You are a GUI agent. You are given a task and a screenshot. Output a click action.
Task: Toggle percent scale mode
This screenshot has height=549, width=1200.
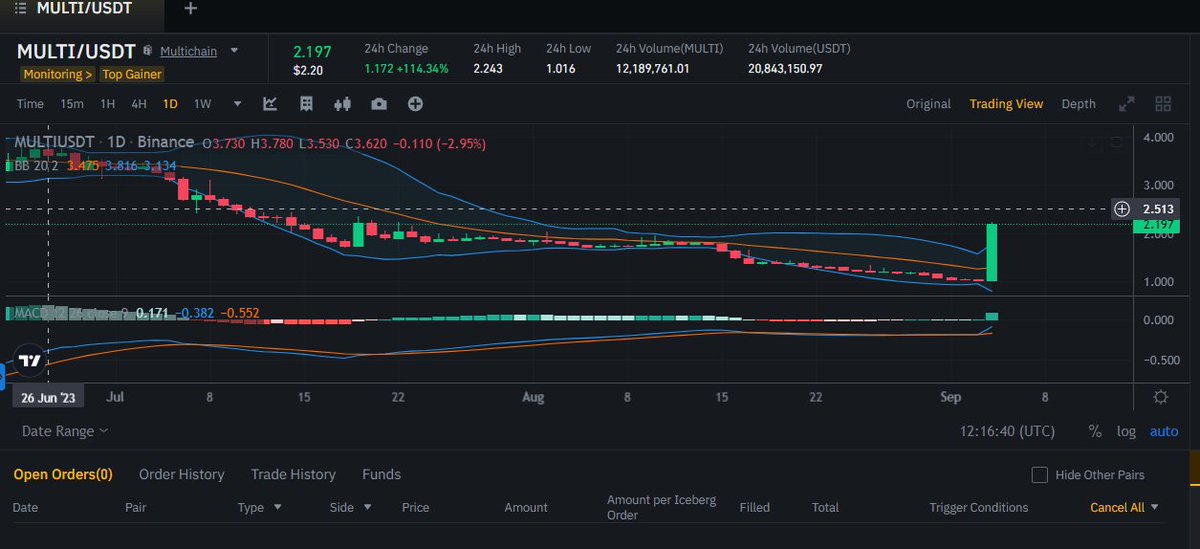[1095, 431]
